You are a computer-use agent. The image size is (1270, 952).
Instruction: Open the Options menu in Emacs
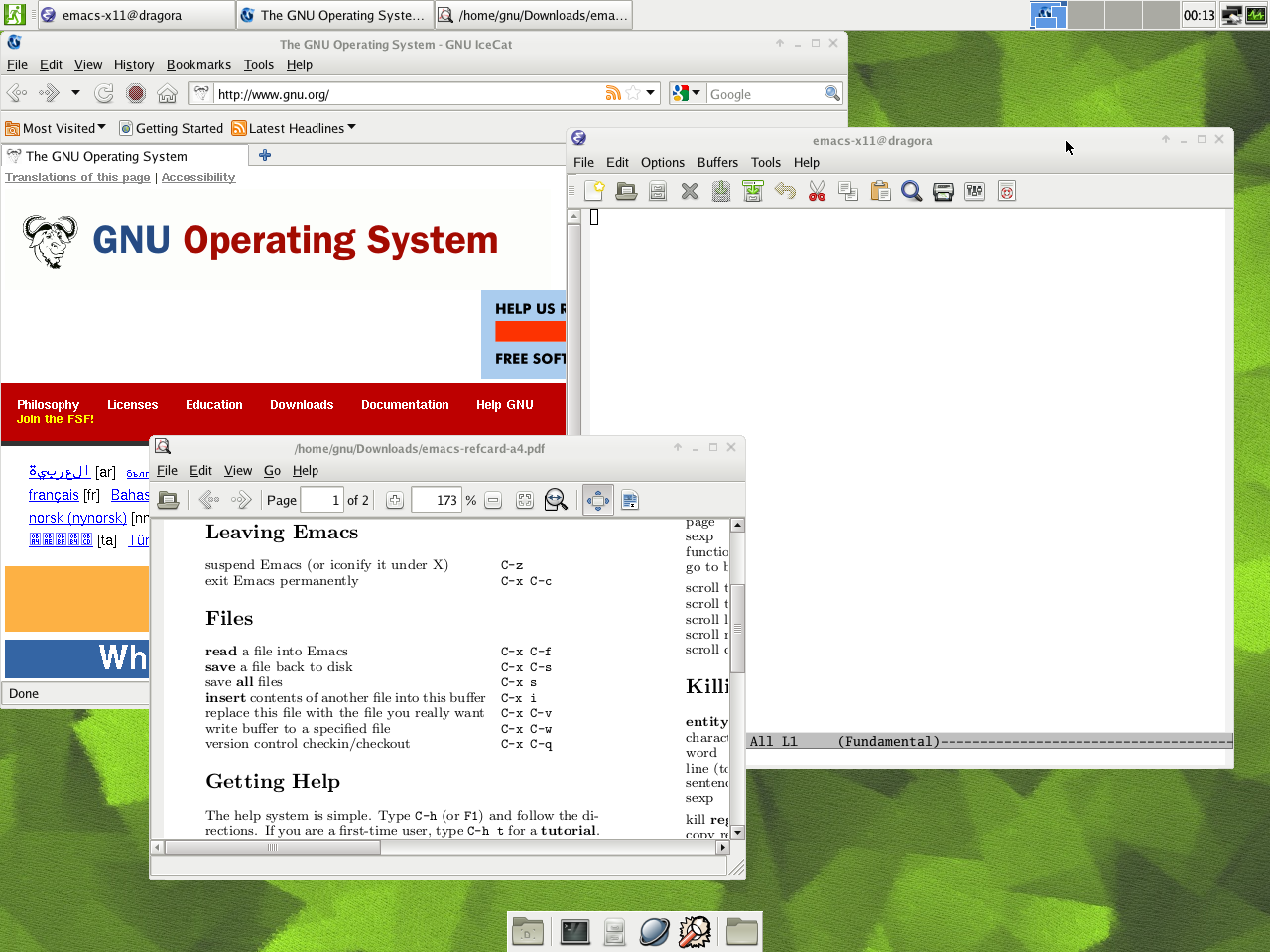(x=663, y=162)
